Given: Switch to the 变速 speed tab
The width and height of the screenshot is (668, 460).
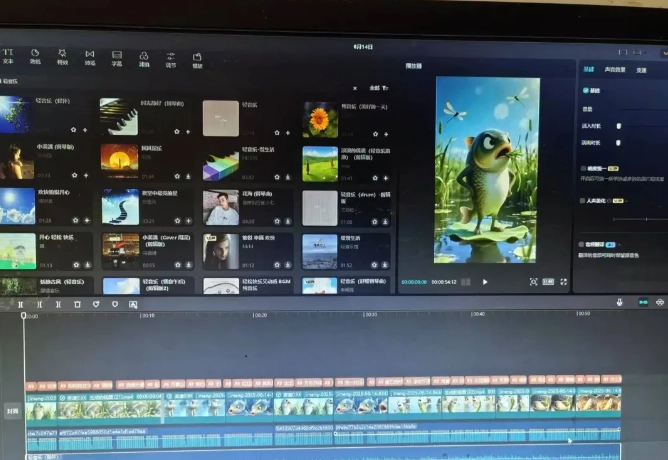Looking at the screenshot, I should pyautogui.click(x=641, y=70).
